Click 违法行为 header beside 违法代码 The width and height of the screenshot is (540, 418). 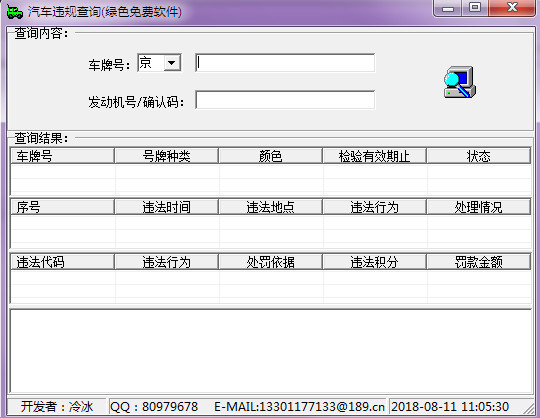tap(166, 262)
